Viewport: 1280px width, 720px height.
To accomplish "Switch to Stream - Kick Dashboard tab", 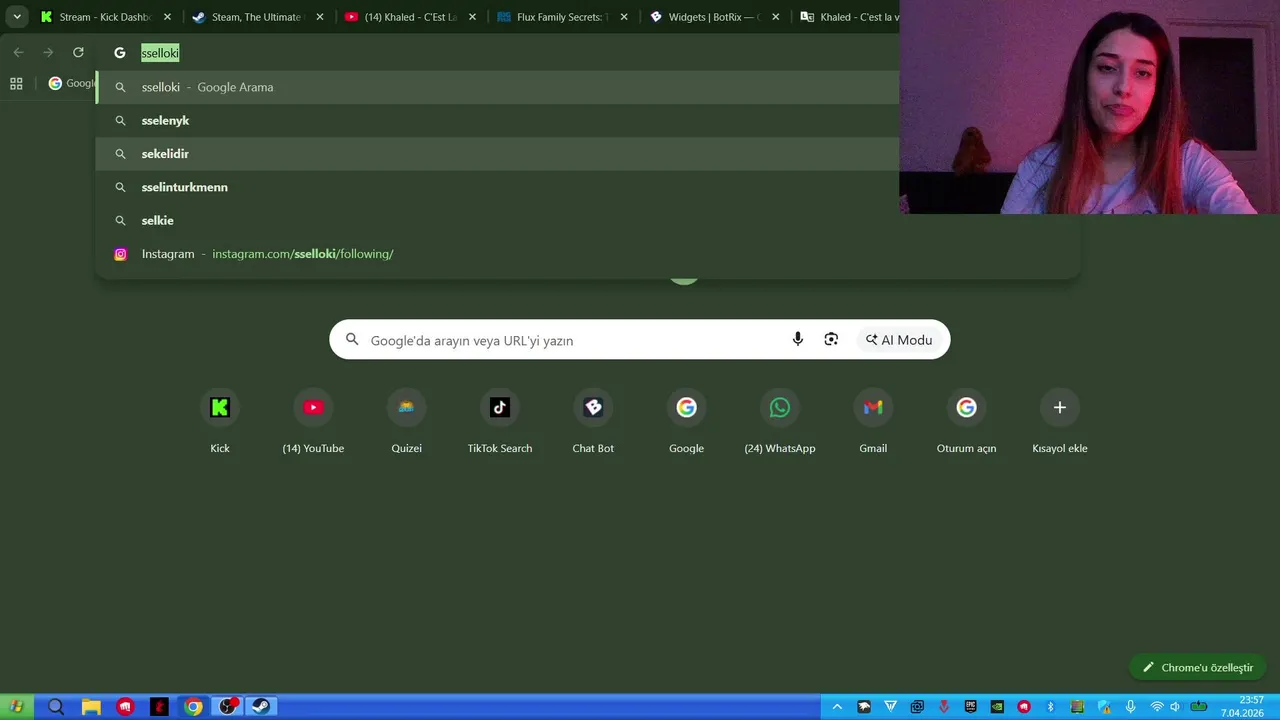I will [x=105, y=17].
